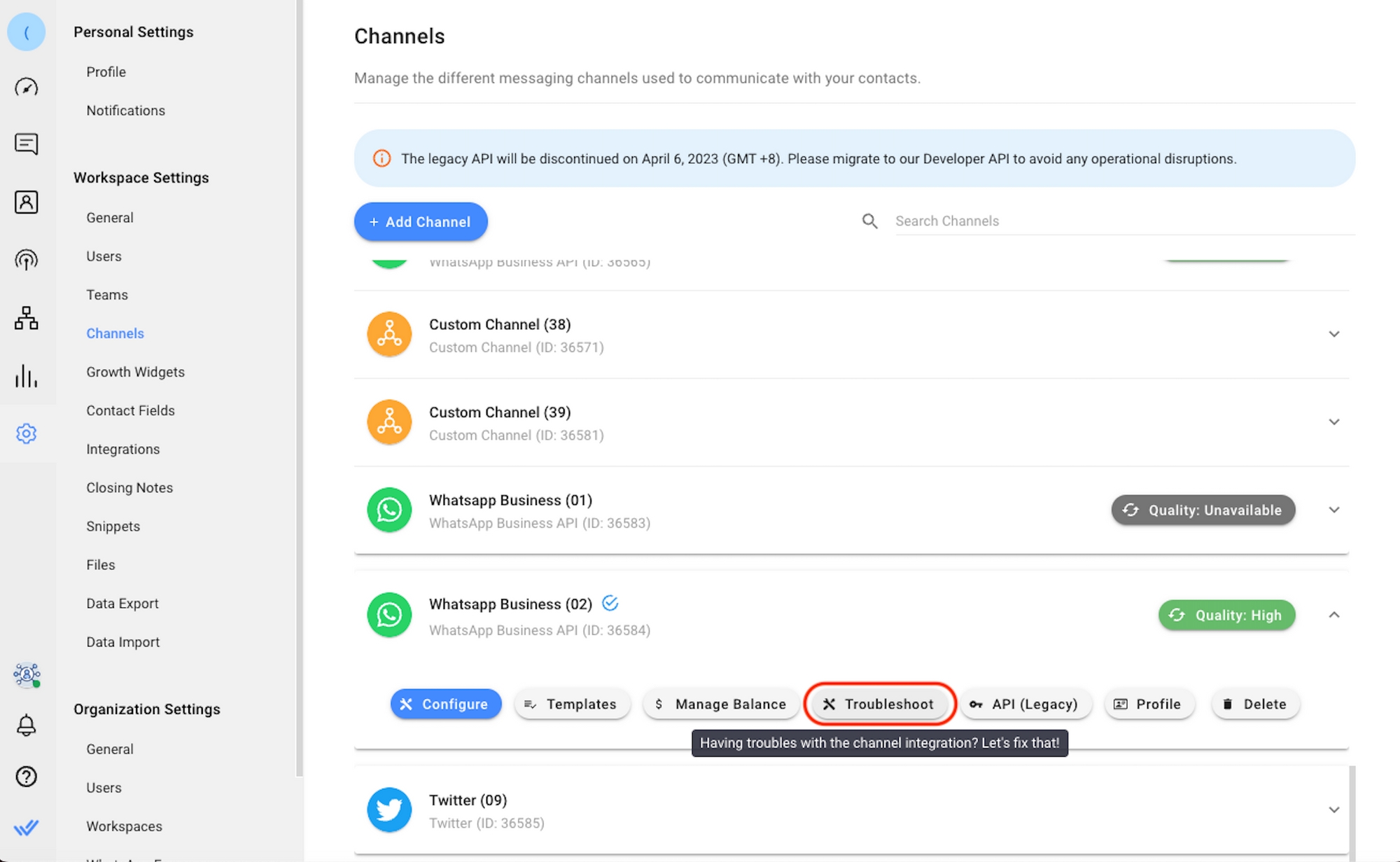The image size is (1400, 862).
Task: Open the help question mark icon
Action: click(x=26, y=777)
